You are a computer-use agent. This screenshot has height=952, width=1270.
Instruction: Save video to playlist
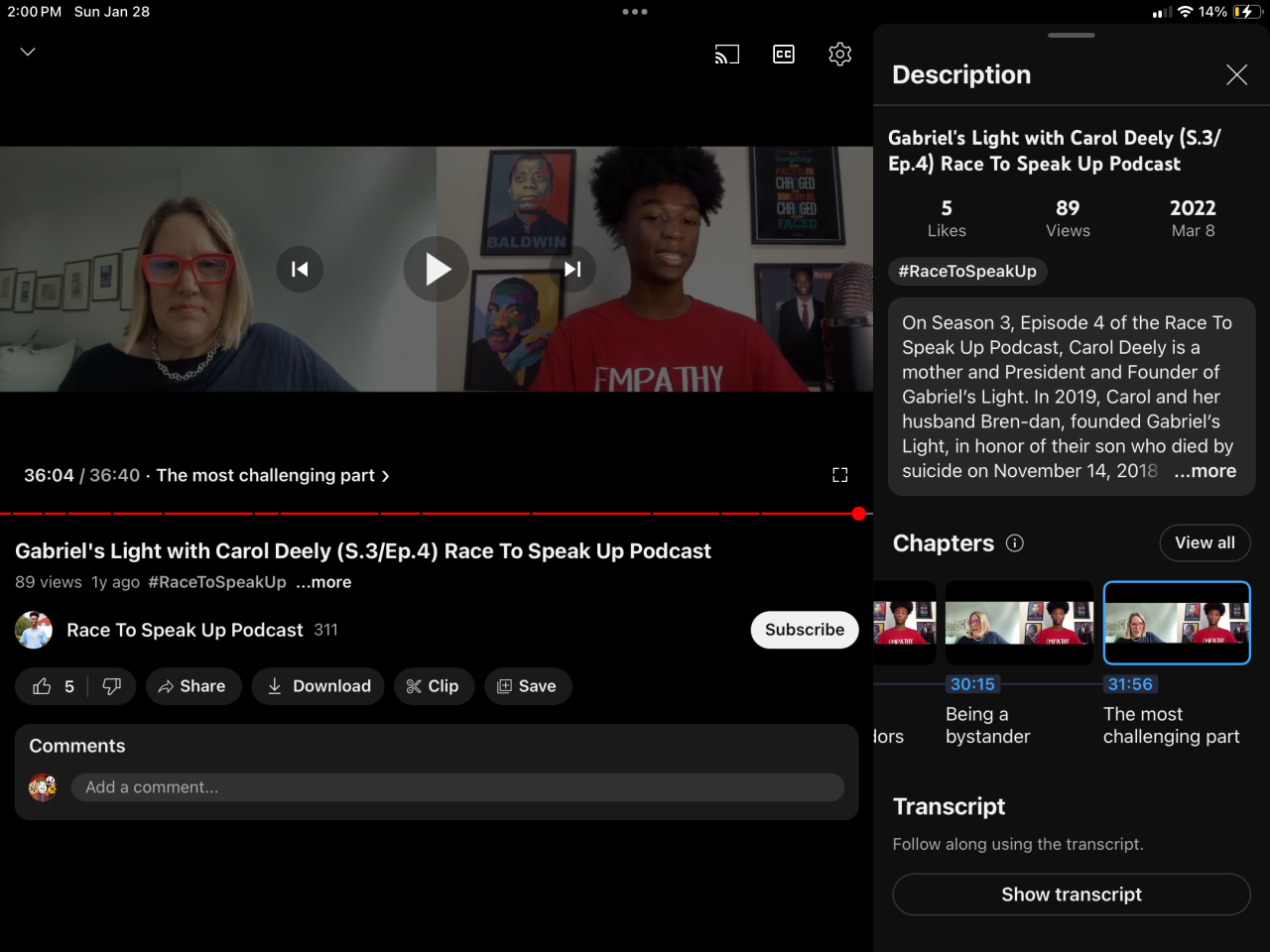click(527, 686)
